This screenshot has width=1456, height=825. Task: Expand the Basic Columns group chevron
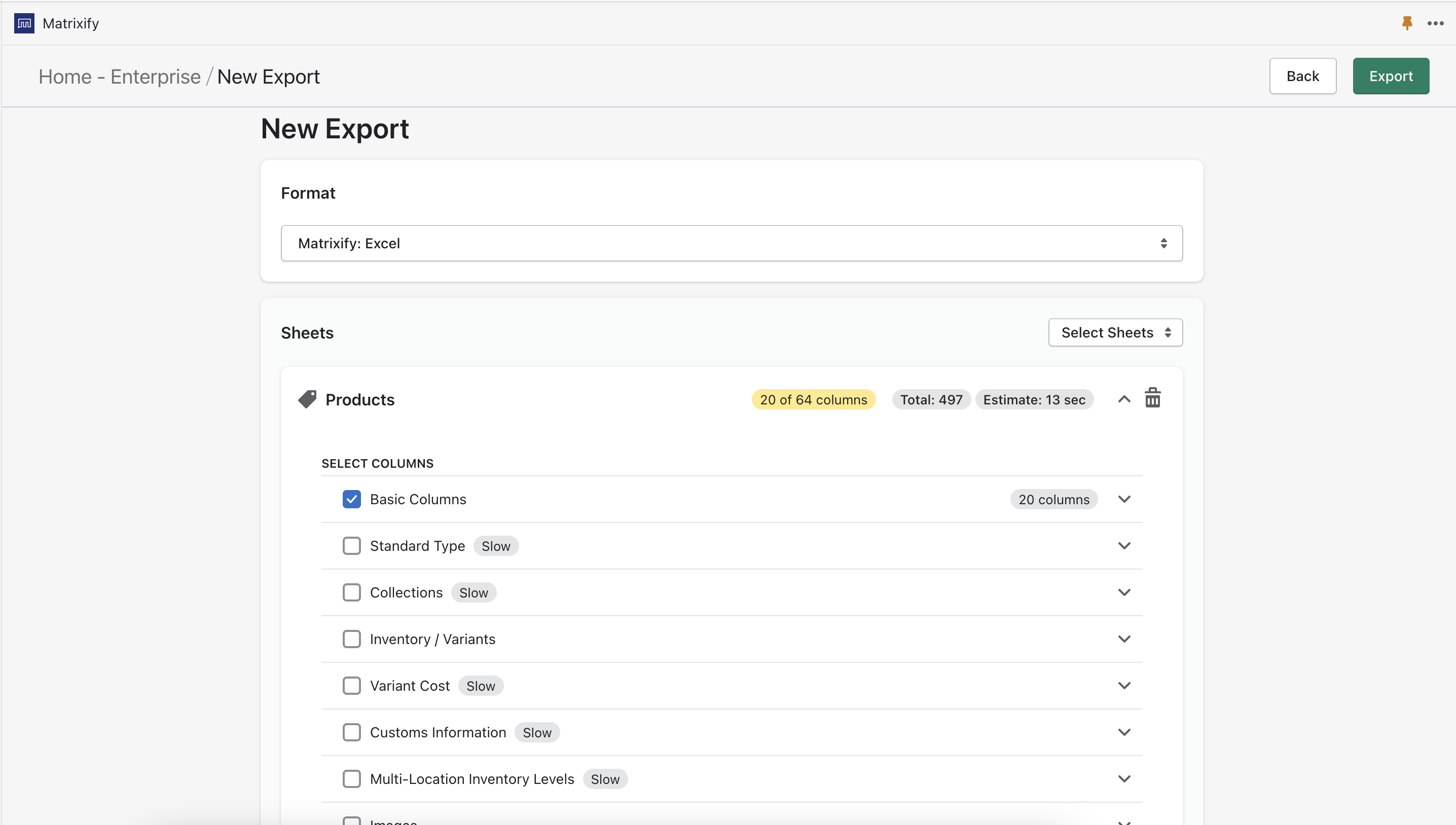(1124, 499)
